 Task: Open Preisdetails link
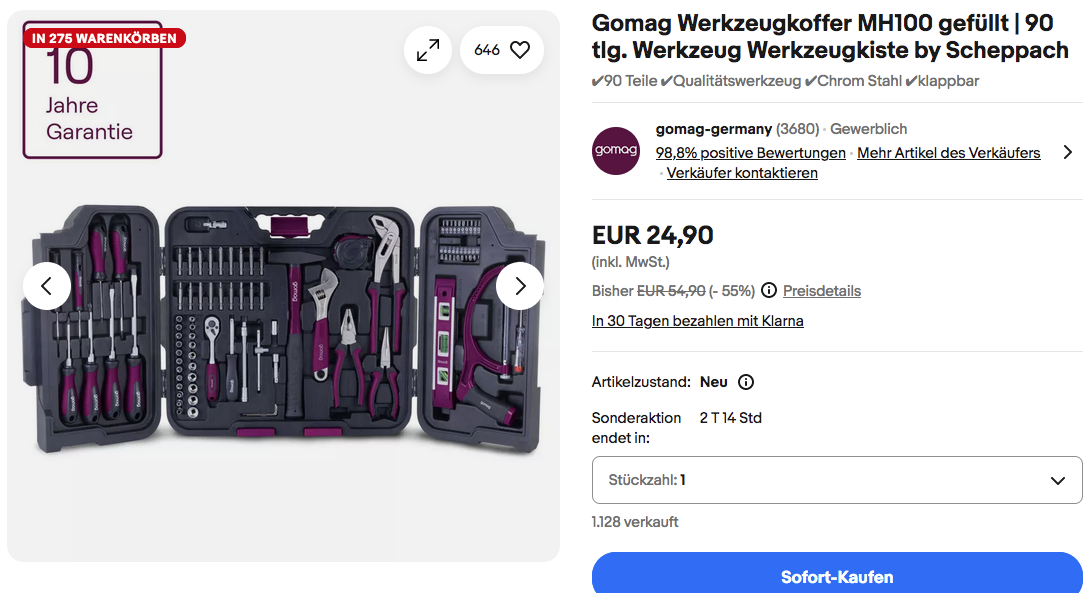[x=822, y=291]
